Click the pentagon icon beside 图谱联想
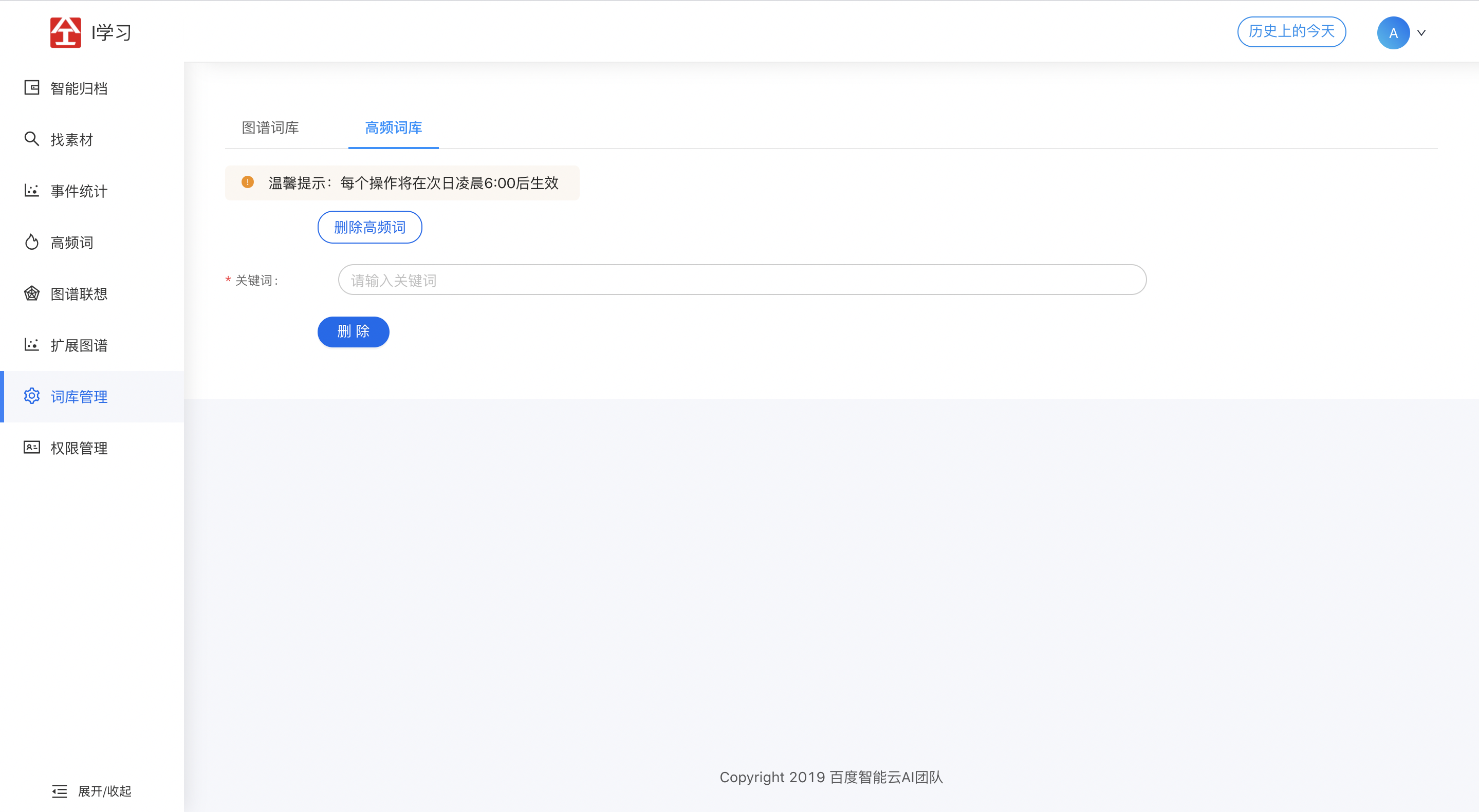The height and width of the screenshot is (812, 1479). [31, 293]
